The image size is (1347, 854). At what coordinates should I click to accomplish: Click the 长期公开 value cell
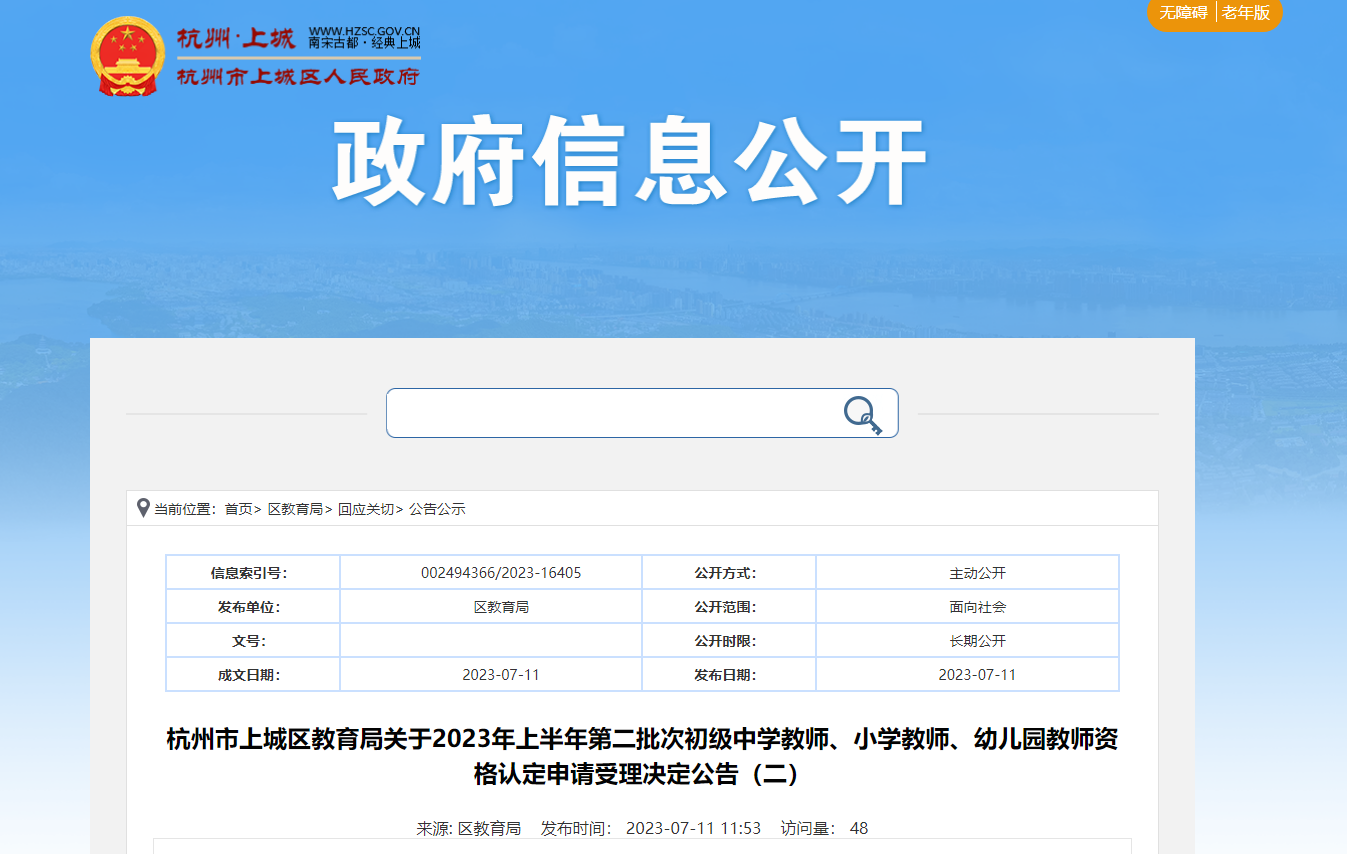coord(977,641)
